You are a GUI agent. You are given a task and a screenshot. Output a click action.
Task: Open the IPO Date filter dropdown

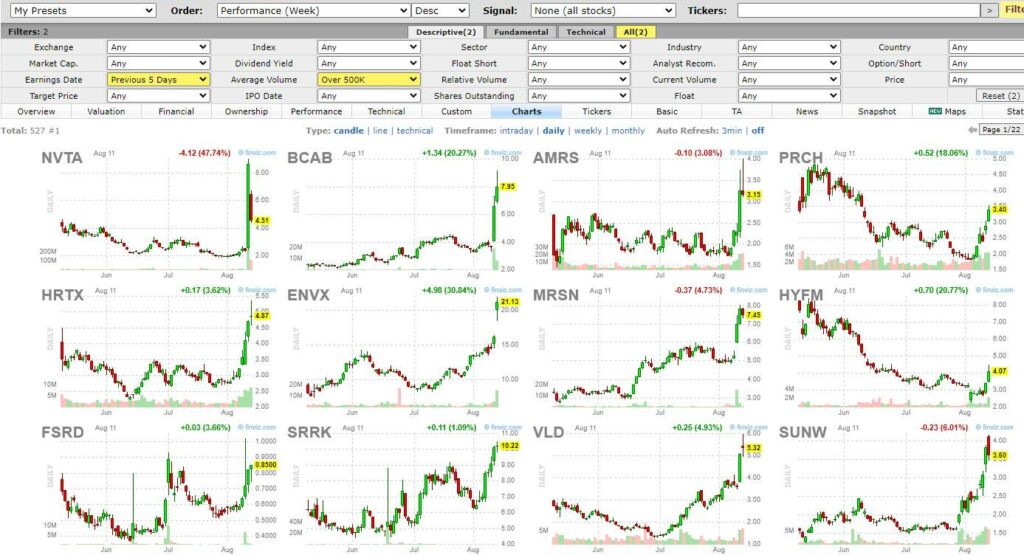[x=368, y=96]
